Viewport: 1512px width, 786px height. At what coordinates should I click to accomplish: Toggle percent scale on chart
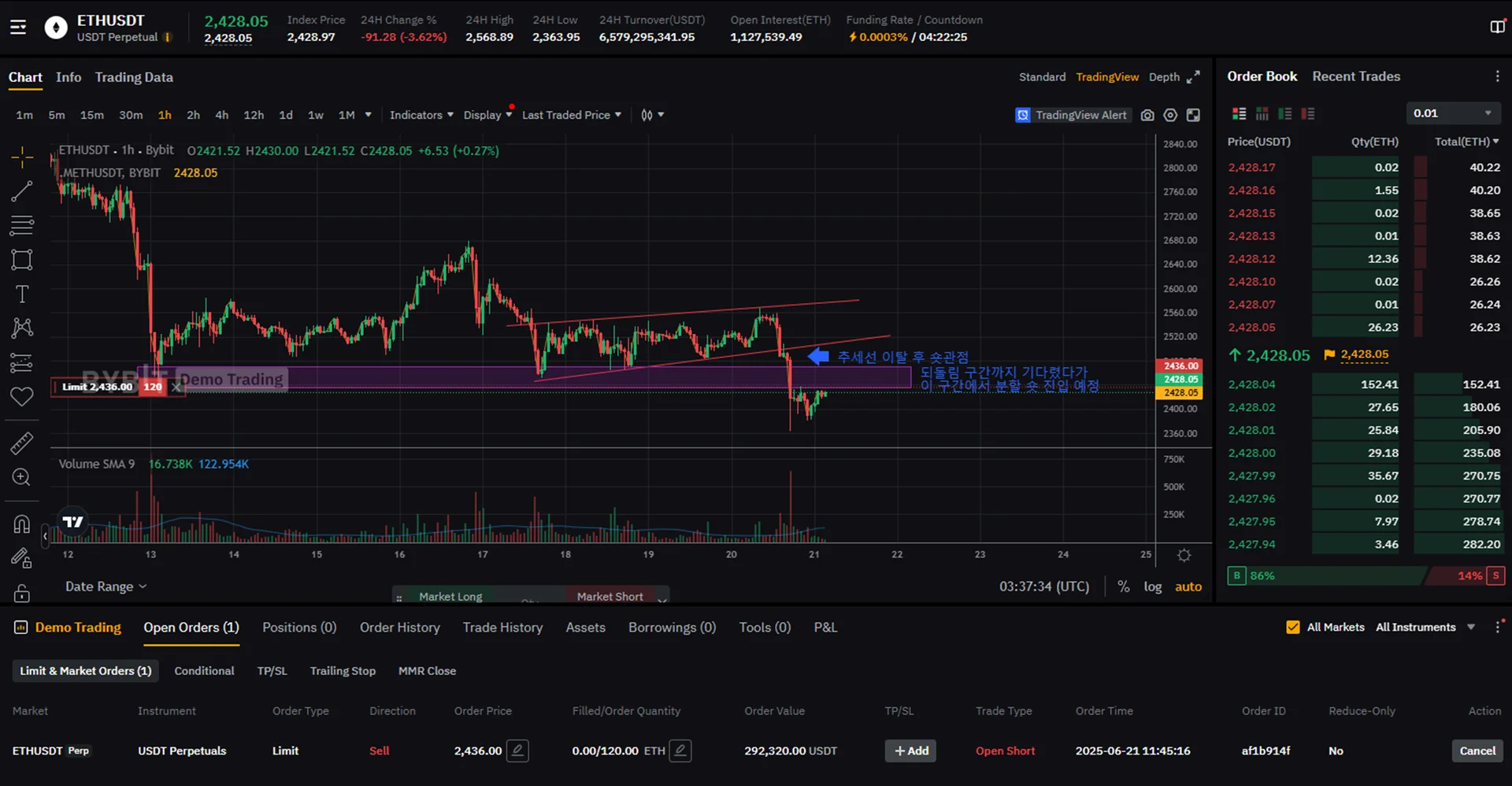pos(1124,587)
